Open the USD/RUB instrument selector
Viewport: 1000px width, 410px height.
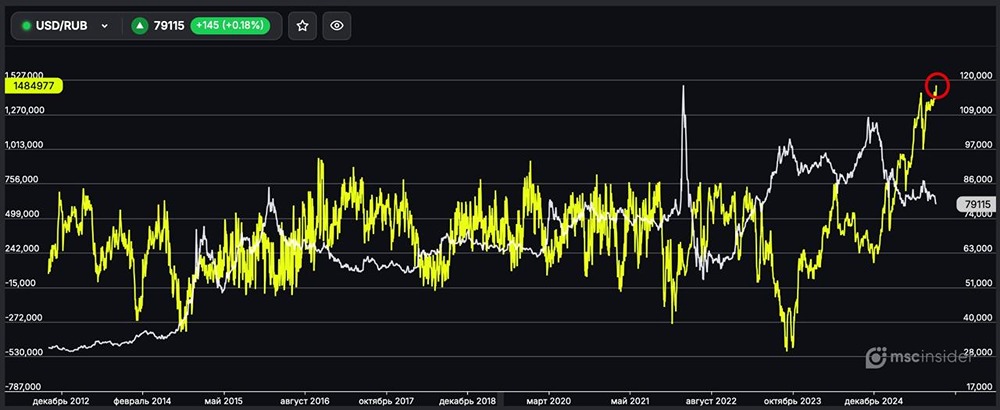coord(66,26)
